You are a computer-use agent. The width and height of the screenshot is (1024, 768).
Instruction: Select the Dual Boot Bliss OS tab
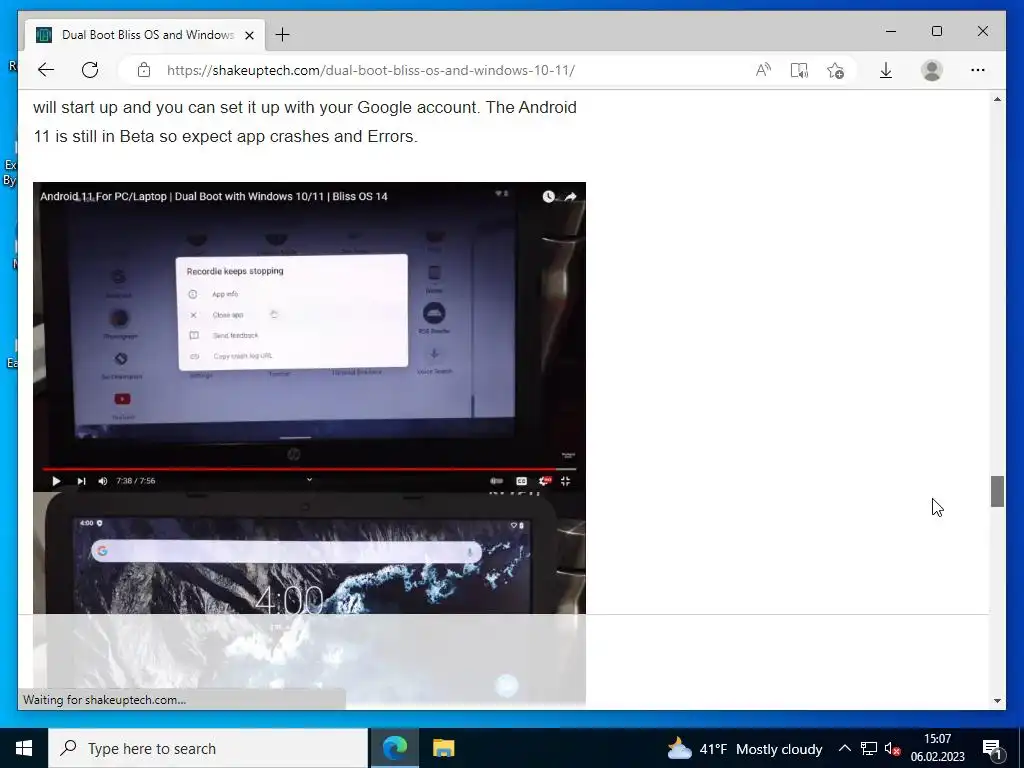pyautogui.click(x=145, y=35)
